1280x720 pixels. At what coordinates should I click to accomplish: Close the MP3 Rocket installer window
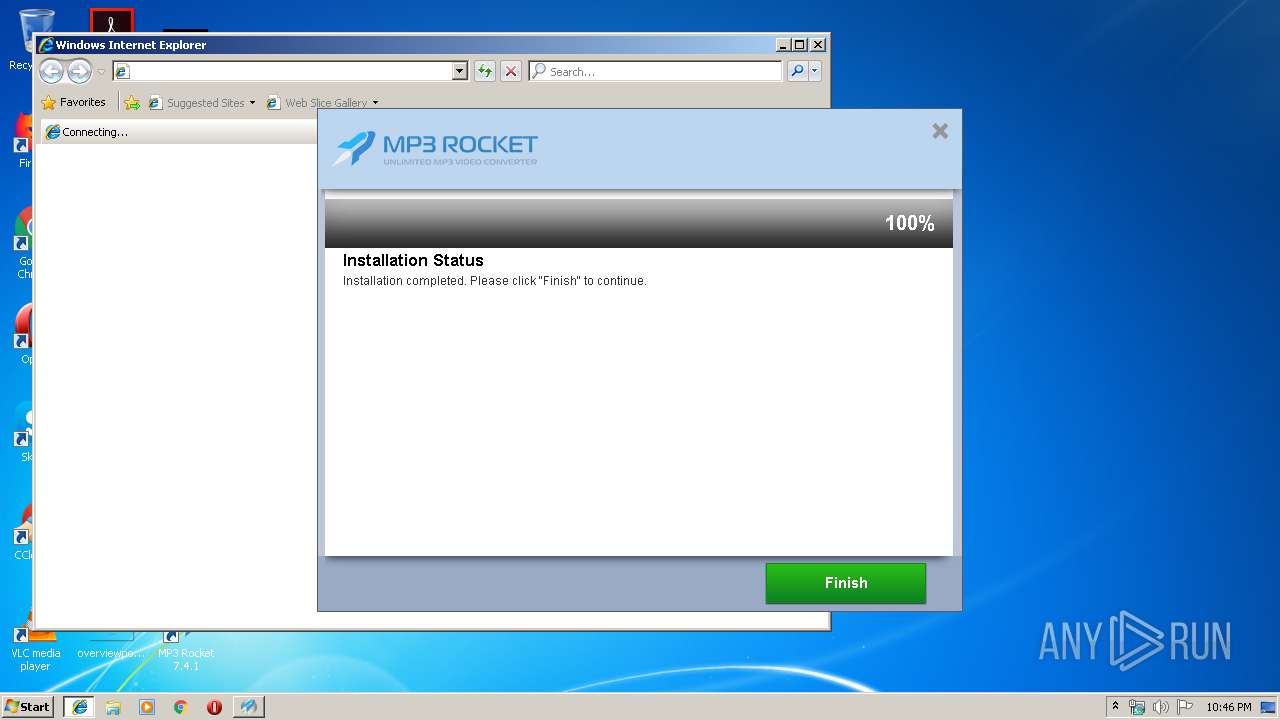tap(940, 131)
